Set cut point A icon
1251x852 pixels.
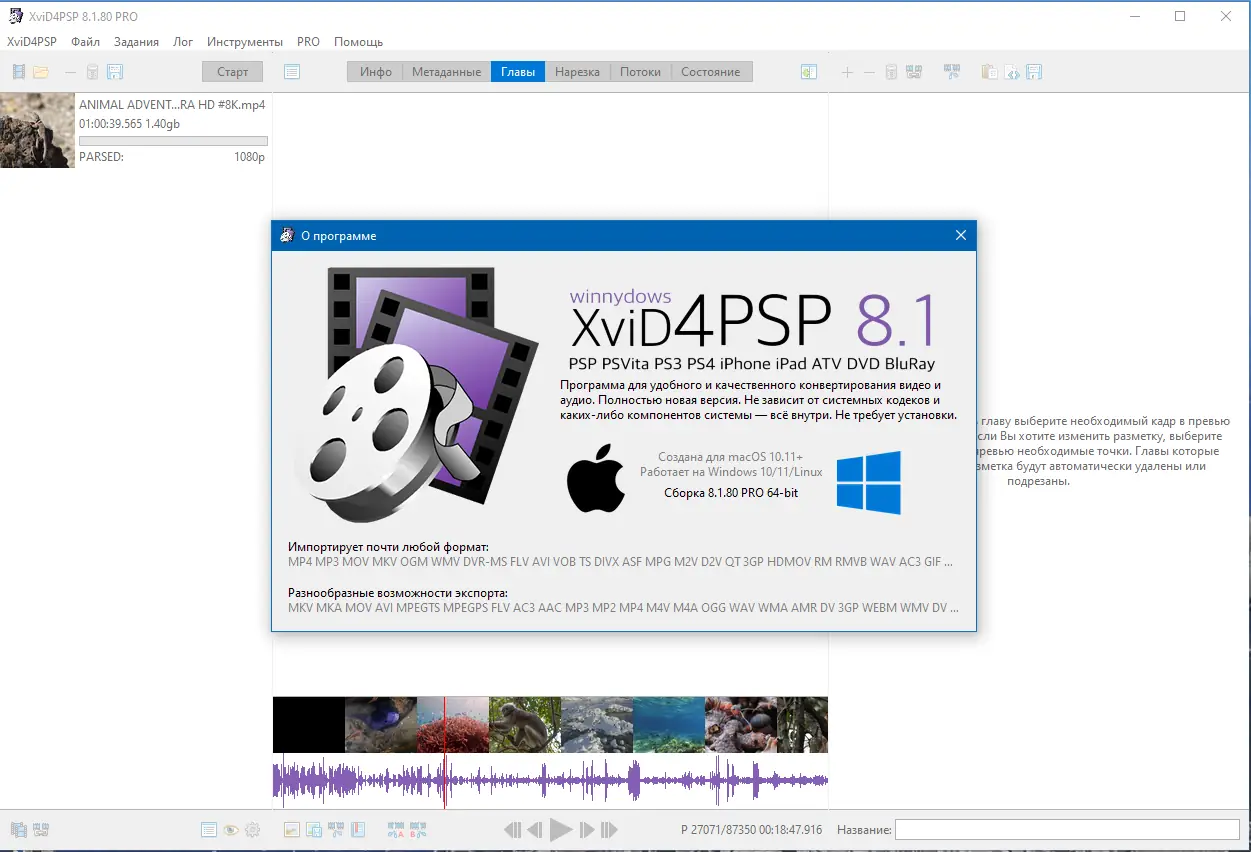pyautogui.click(x=396, y=829)
